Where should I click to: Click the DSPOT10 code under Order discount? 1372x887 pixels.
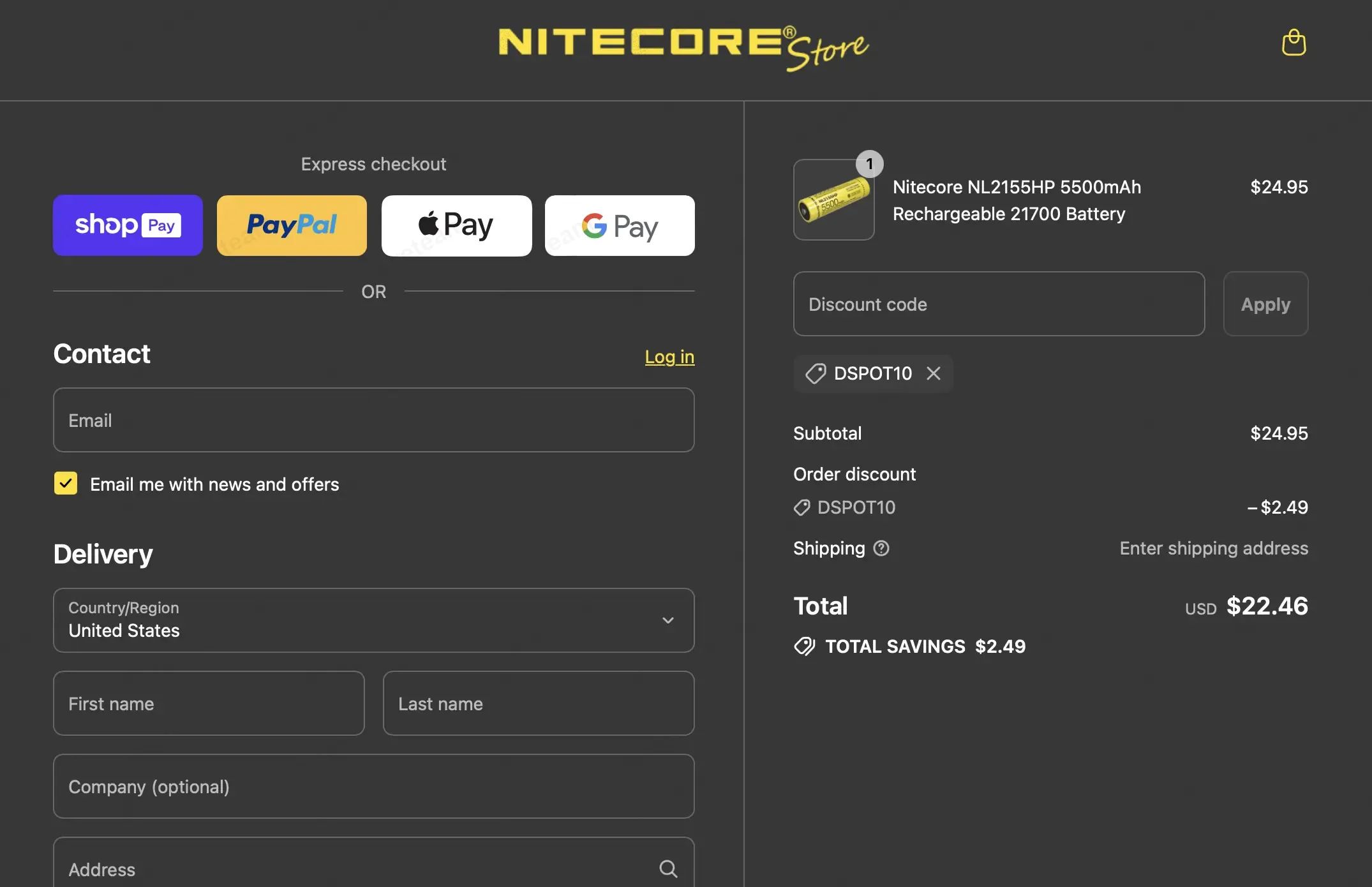click(x=856, y=507)
